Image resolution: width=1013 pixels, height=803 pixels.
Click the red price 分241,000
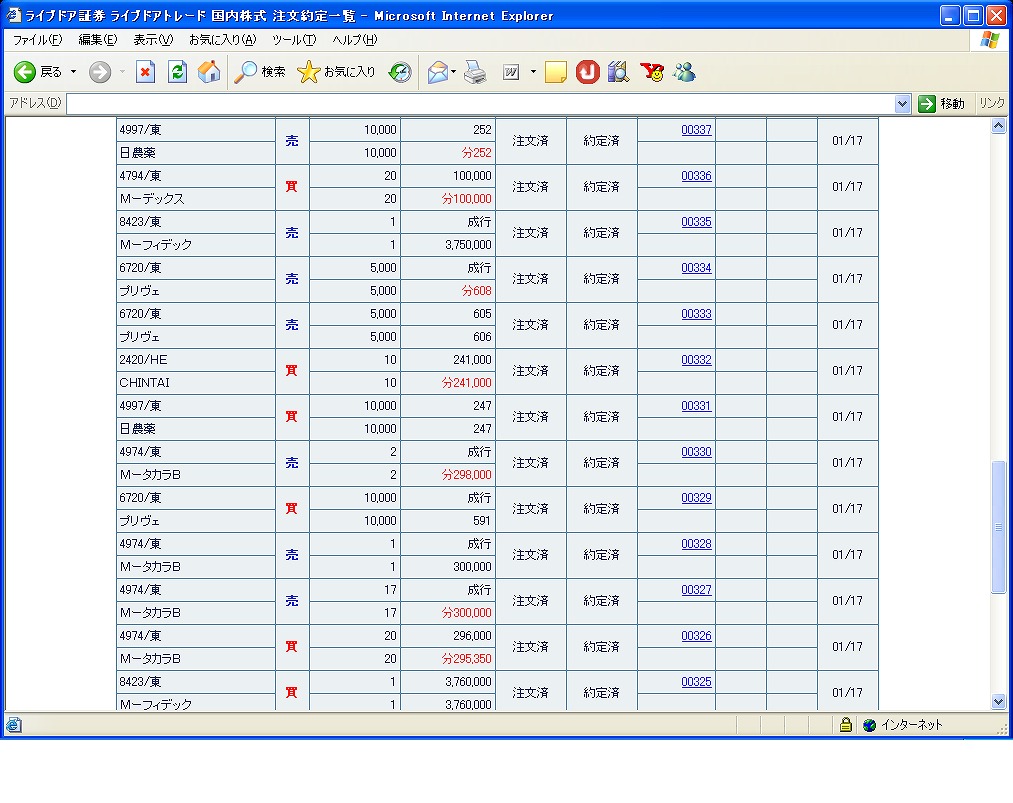(466, 382)
